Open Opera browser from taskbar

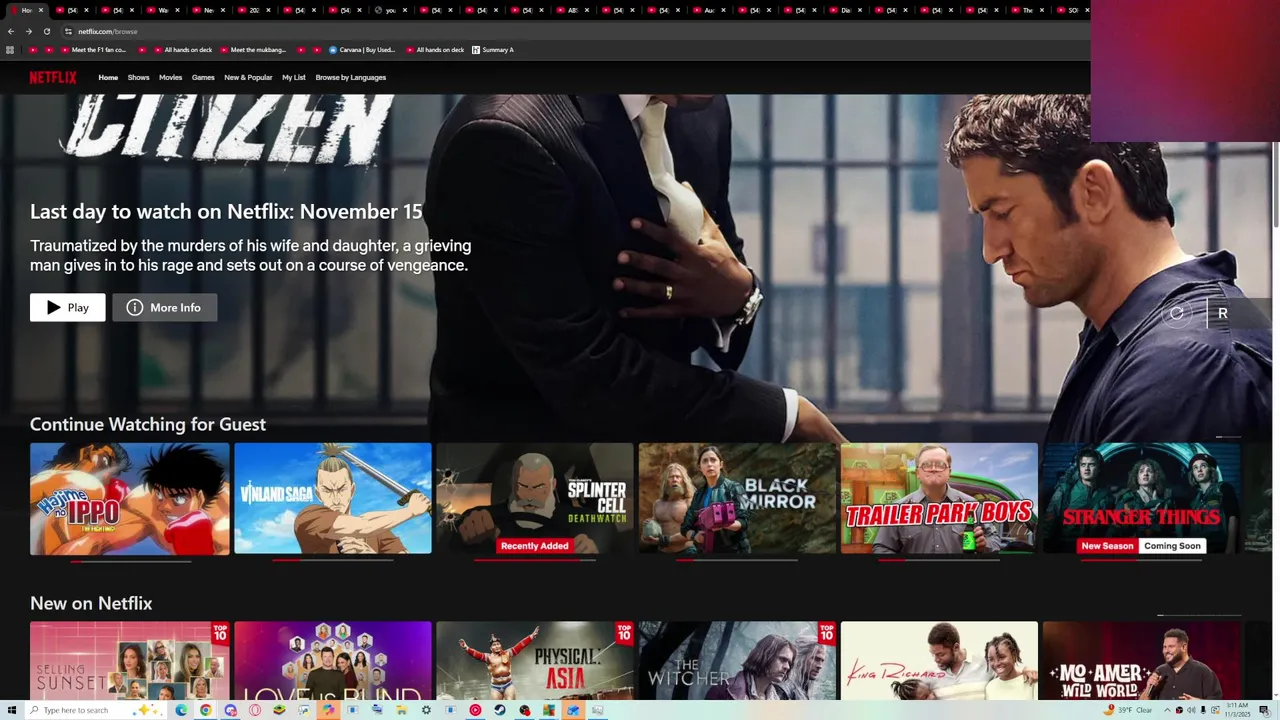click(255, 710)
